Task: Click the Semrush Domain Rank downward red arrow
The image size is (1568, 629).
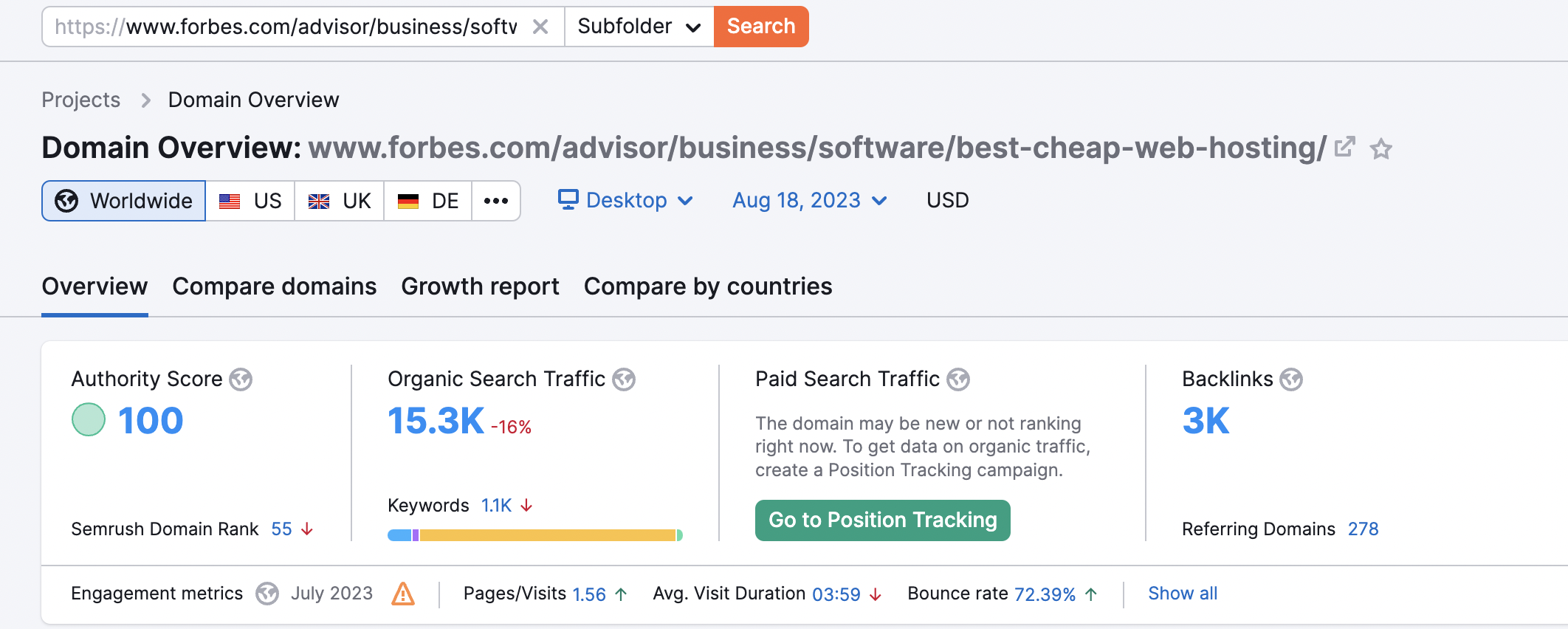Action: click(x=307, y=529)
